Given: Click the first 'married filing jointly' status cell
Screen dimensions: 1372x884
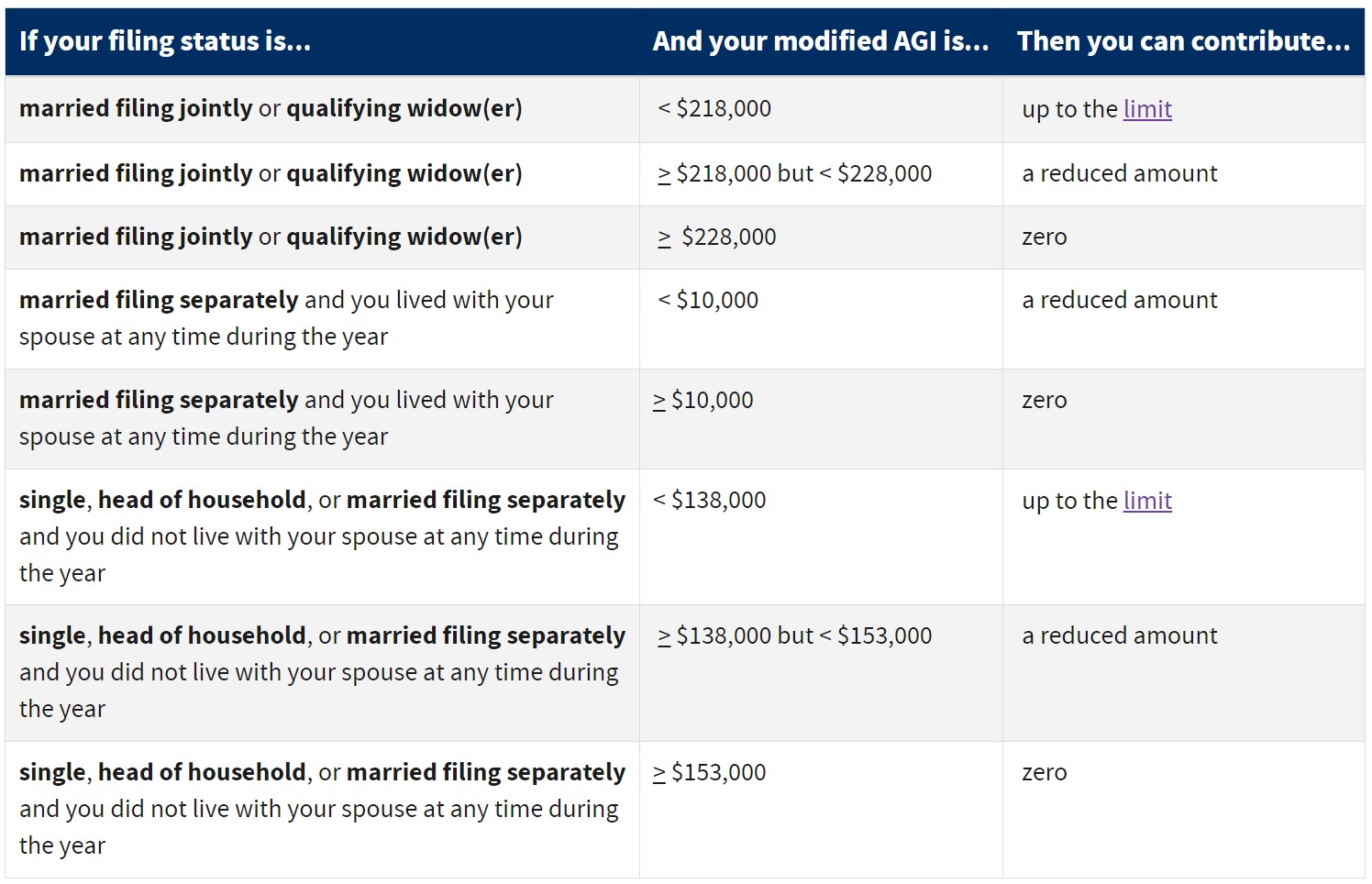Looking at the screenshot, I should 322,109.
